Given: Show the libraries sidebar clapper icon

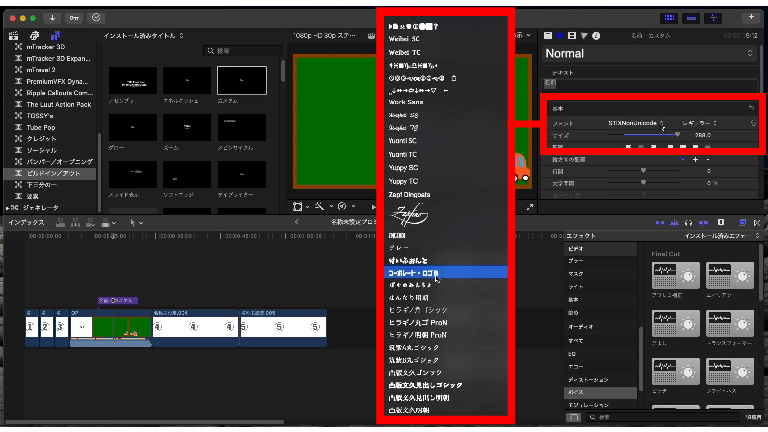Looking at the screenshot, I should click(x=14, y=36).
